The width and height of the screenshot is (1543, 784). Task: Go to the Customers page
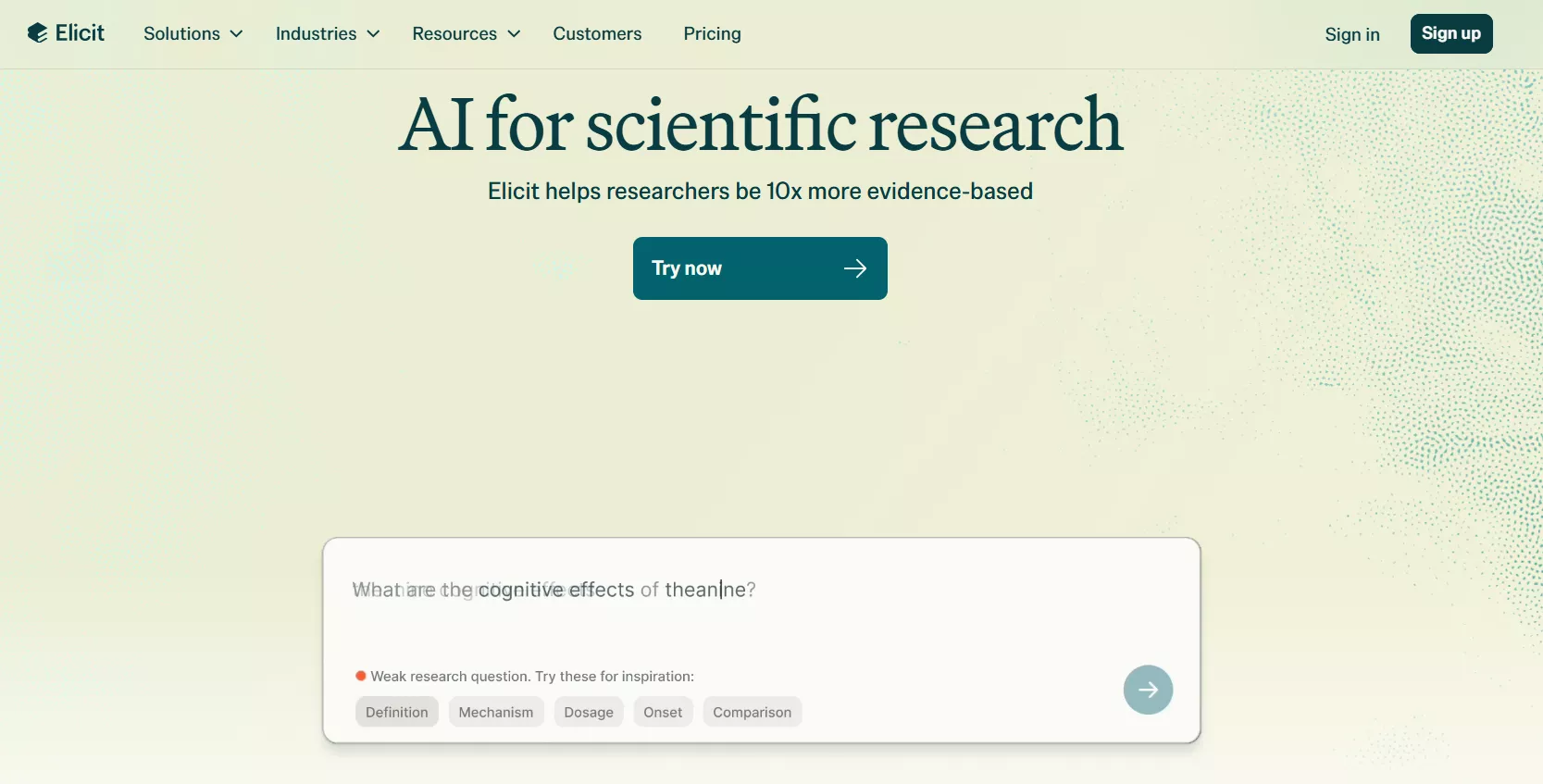click(597, 34)
